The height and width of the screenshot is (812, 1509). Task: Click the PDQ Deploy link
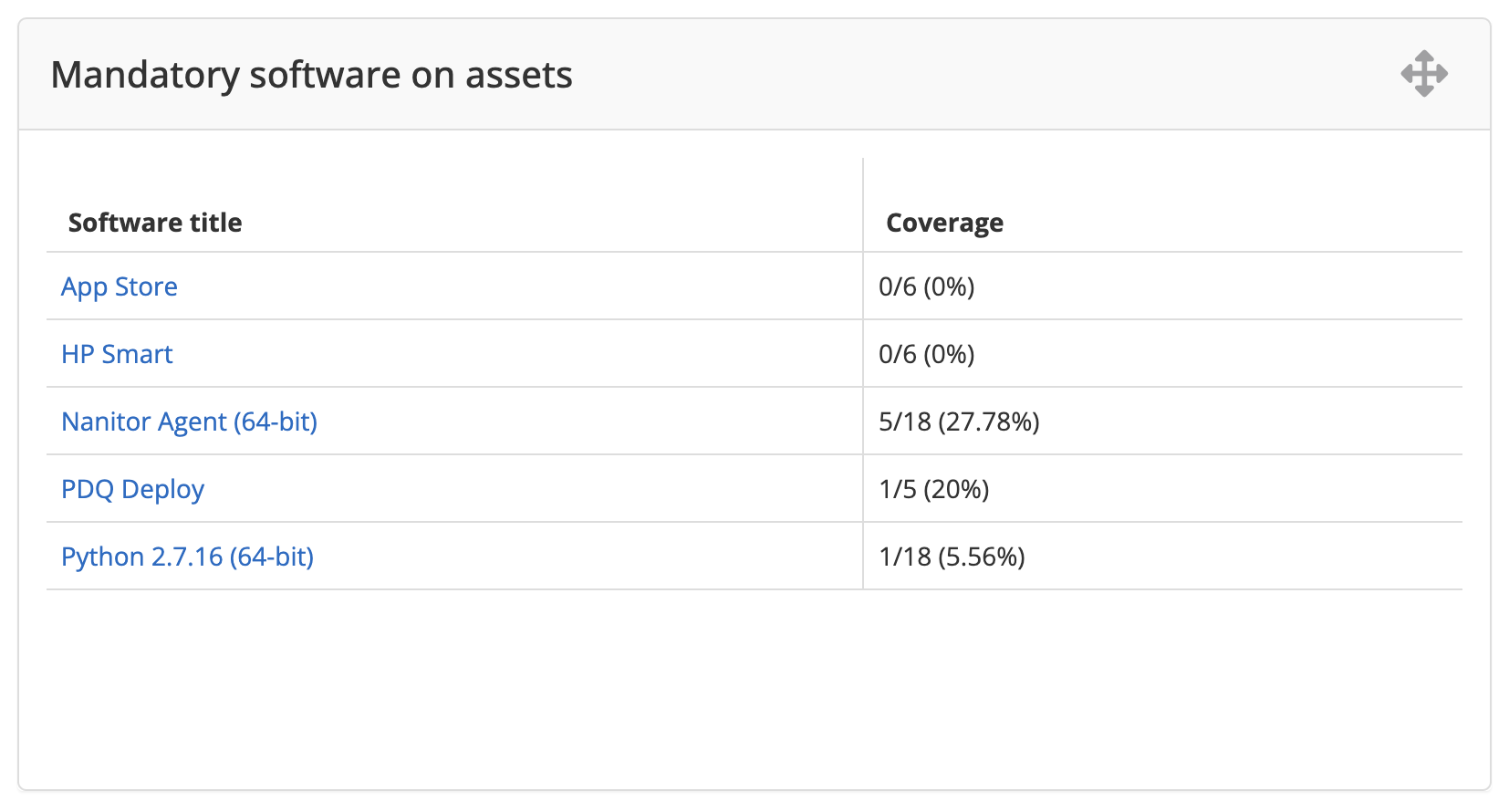point(132,489)
